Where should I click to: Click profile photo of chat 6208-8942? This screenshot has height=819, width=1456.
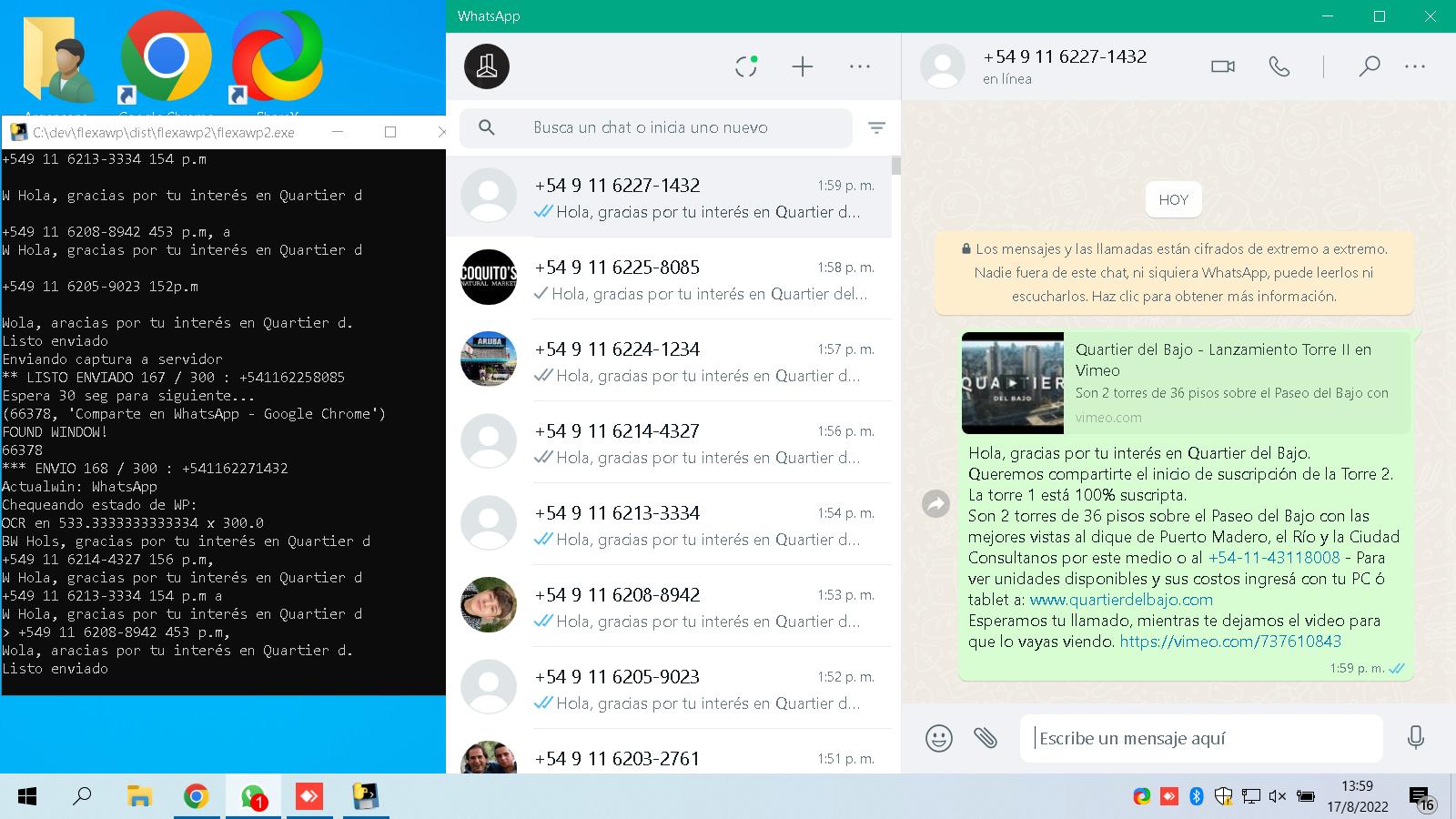pos(489,604)
